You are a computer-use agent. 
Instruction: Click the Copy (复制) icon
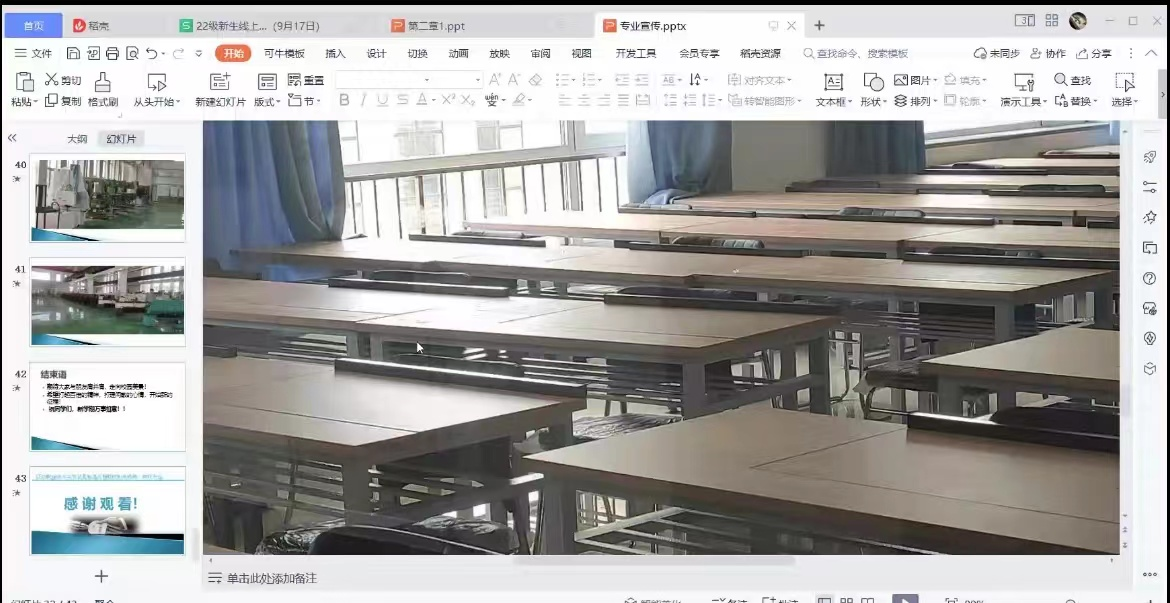tap(52, 101)
